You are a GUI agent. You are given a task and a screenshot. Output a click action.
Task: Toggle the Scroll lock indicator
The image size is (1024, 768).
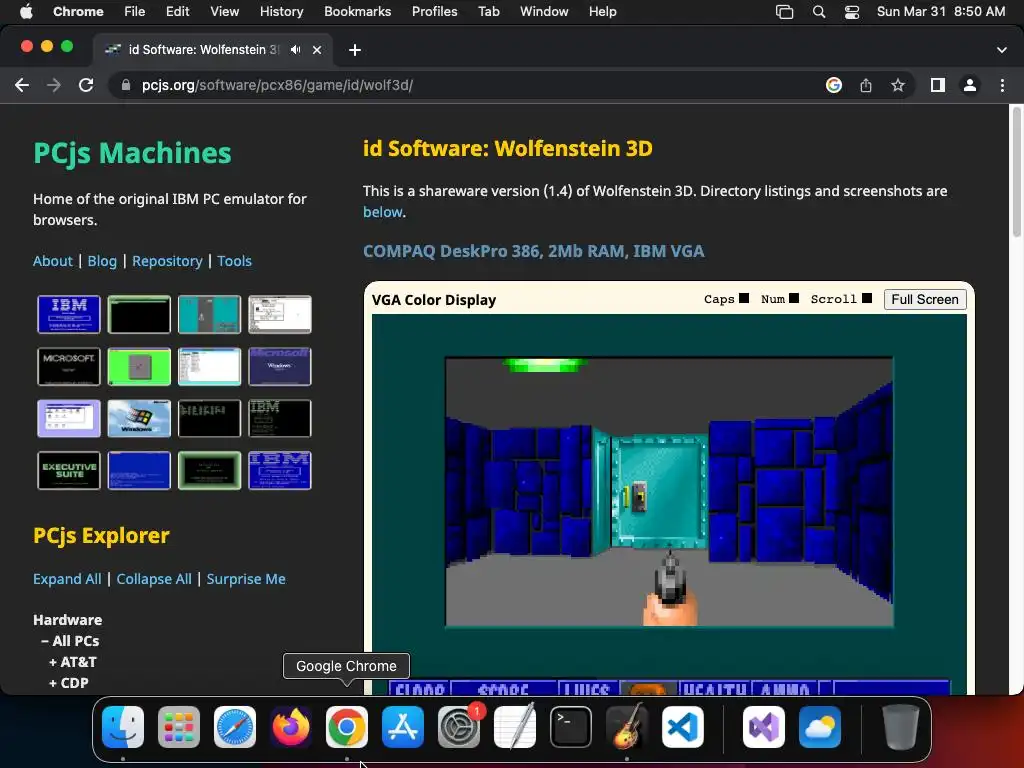(x=867, y=298)
